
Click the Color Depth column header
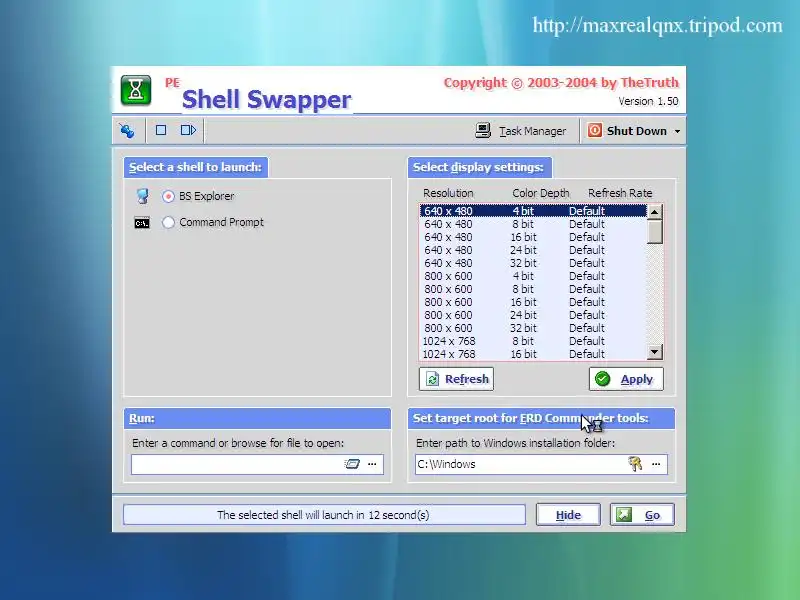tap(540, 193)
